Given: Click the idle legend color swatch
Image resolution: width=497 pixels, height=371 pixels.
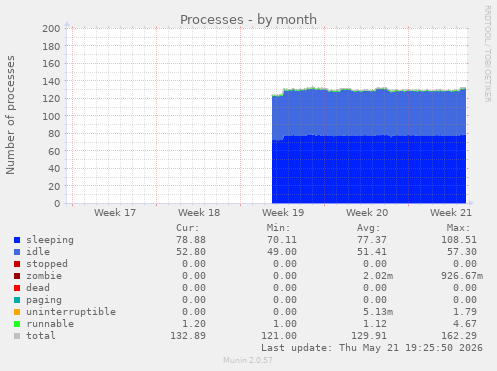Looking at the screenshot, I should click(17, 252).
